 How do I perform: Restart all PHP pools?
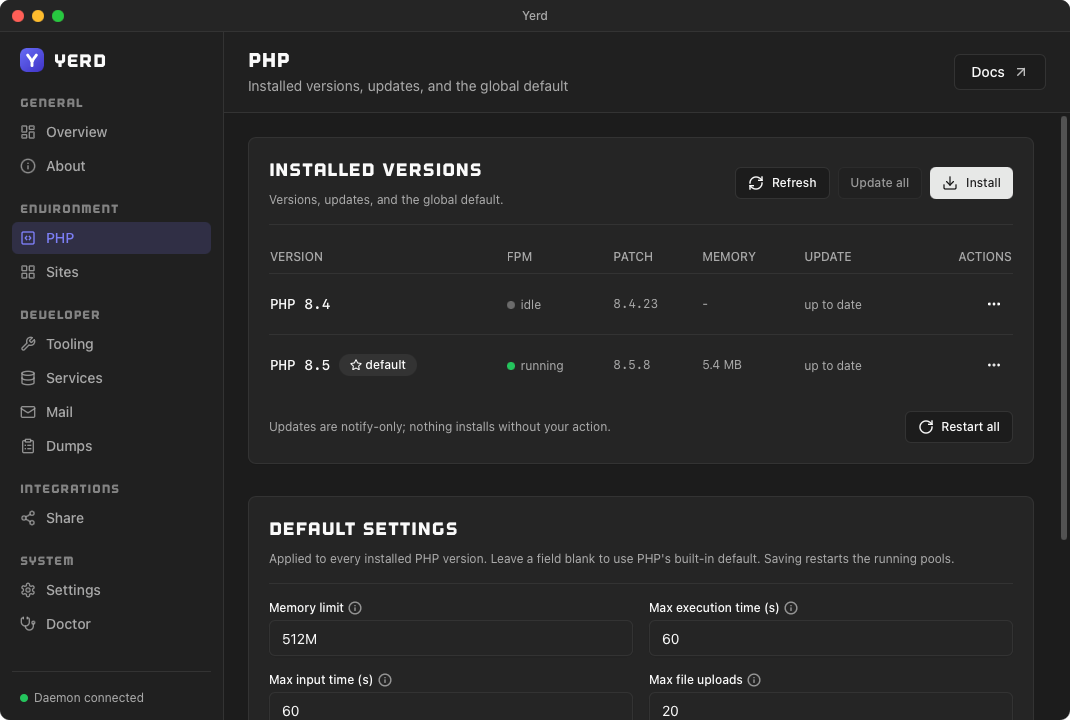(958, 427)
